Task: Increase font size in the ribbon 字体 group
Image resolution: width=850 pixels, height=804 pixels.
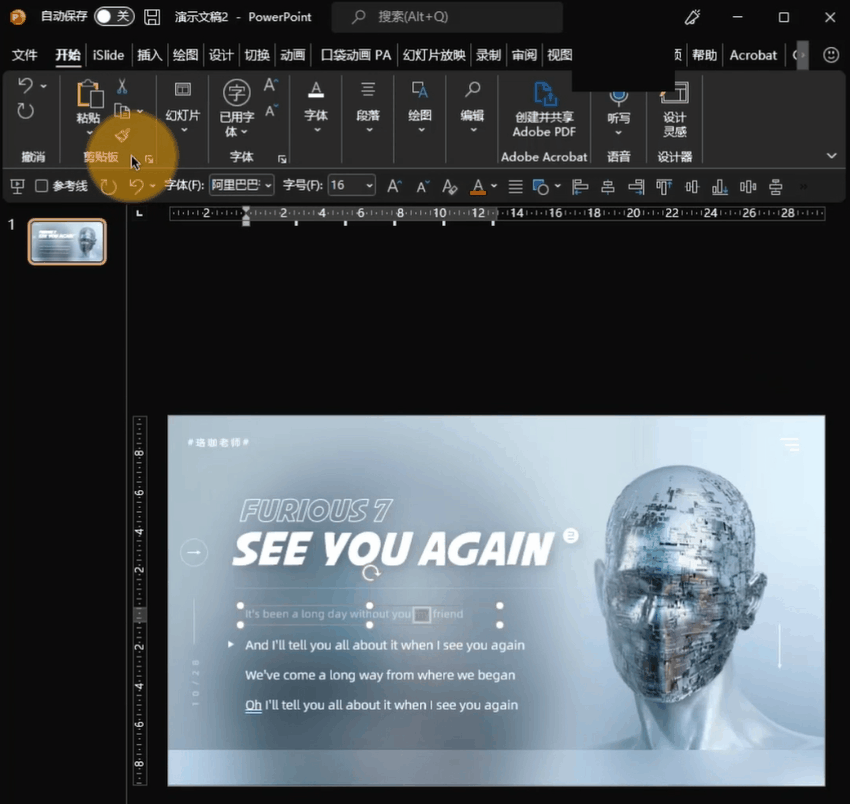Action: 271,85
